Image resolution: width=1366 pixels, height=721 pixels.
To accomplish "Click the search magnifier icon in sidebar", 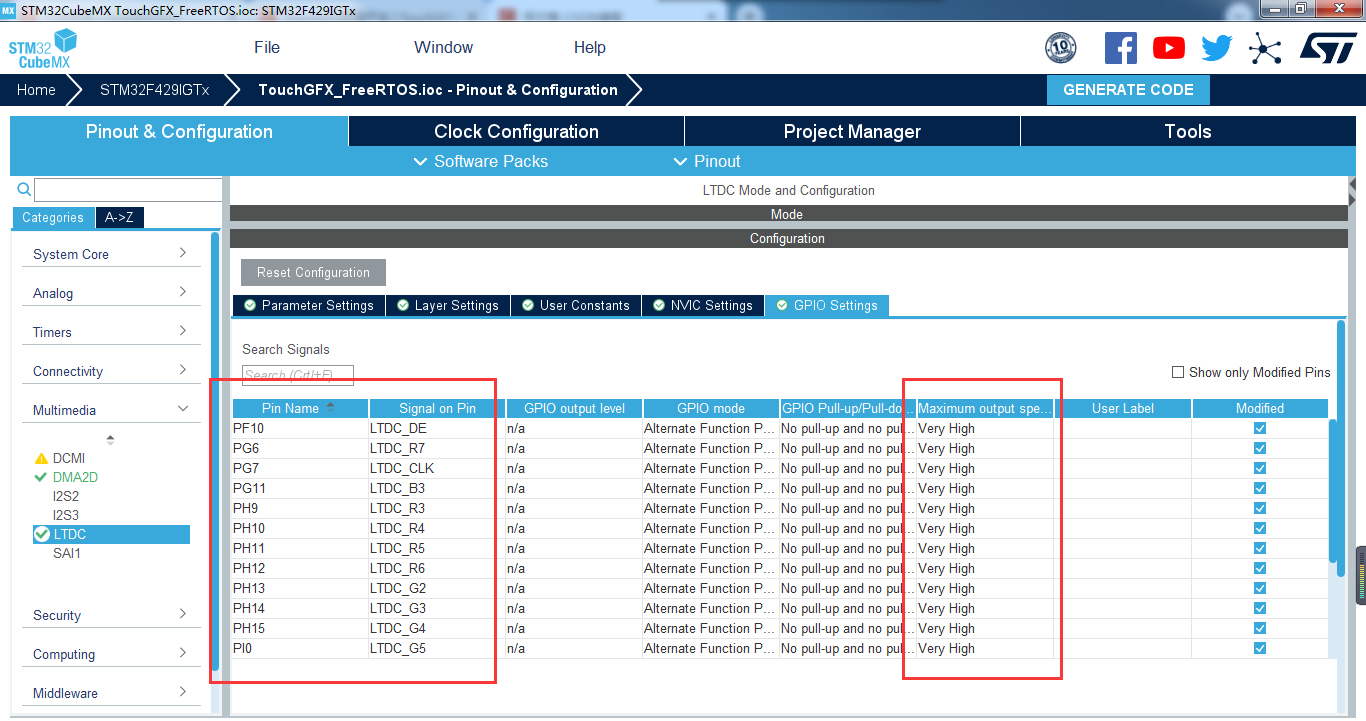I will (24, 189).
